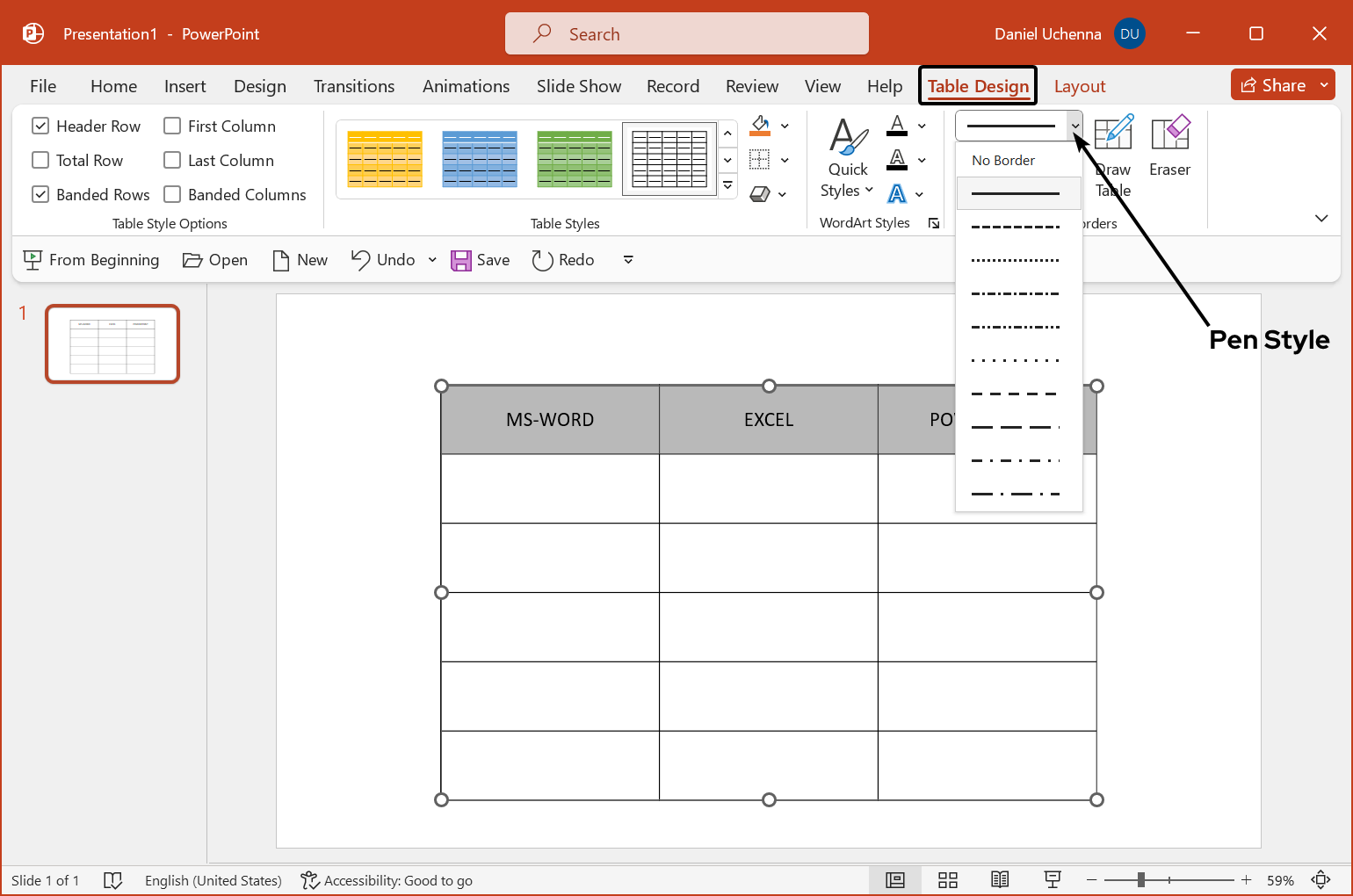This screenshot has height=896, width=1353.
Task: Select the slide 1 thumbnail
Action: [112, 343]
